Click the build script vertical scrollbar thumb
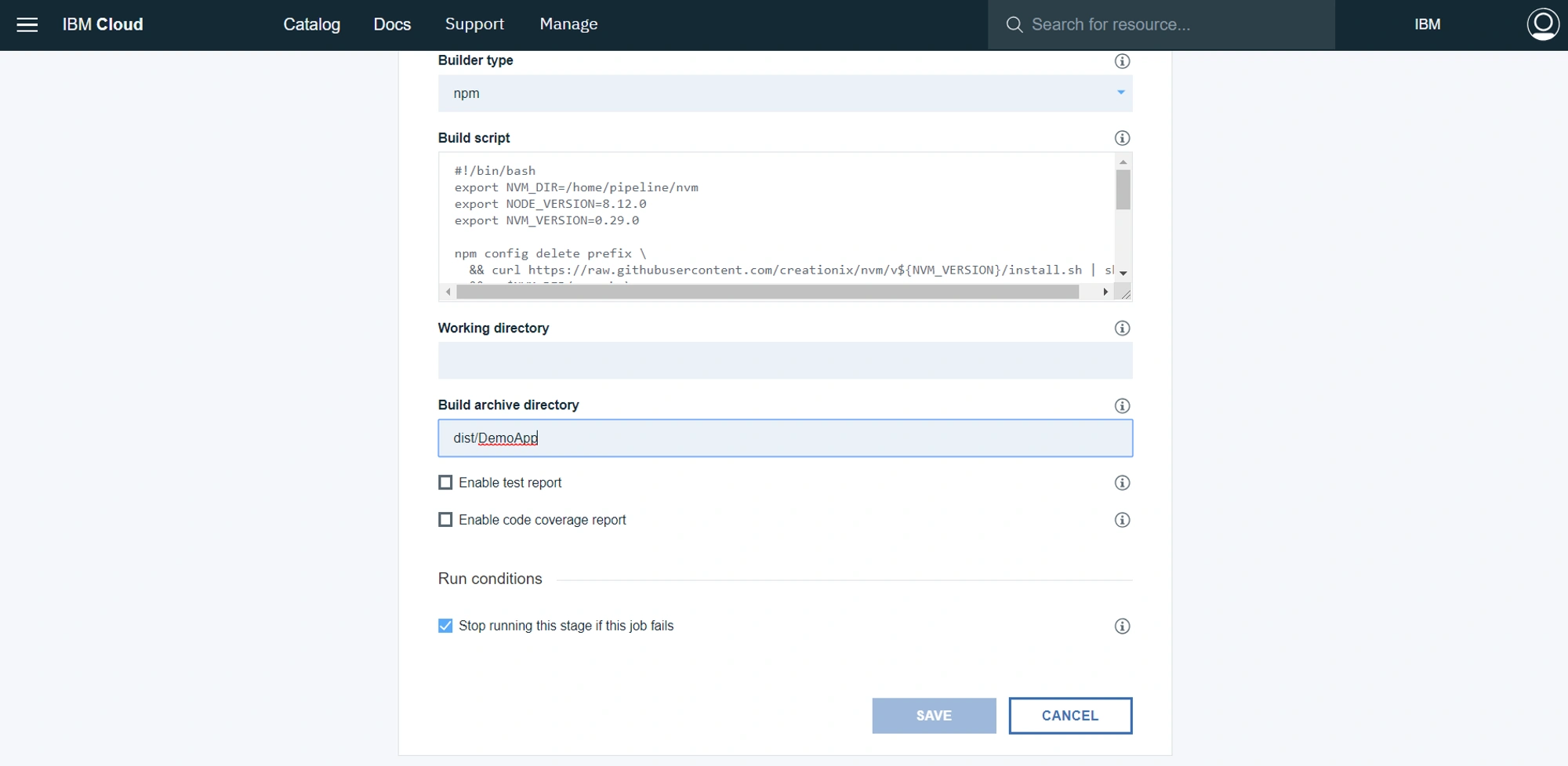 coord(1123,190)
